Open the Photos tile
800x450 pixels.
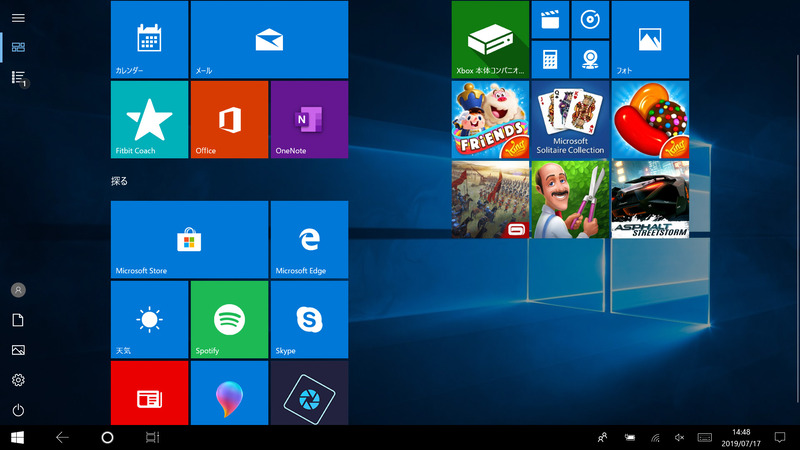[651, 39]
